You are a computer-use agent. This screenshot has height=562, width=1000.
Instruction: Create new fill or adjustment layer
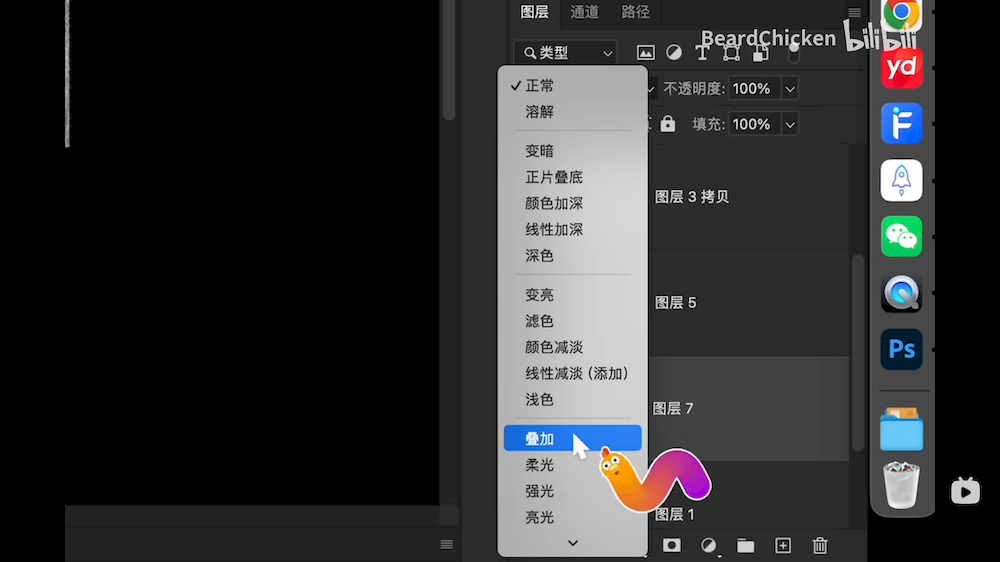(x=709, y=545)
